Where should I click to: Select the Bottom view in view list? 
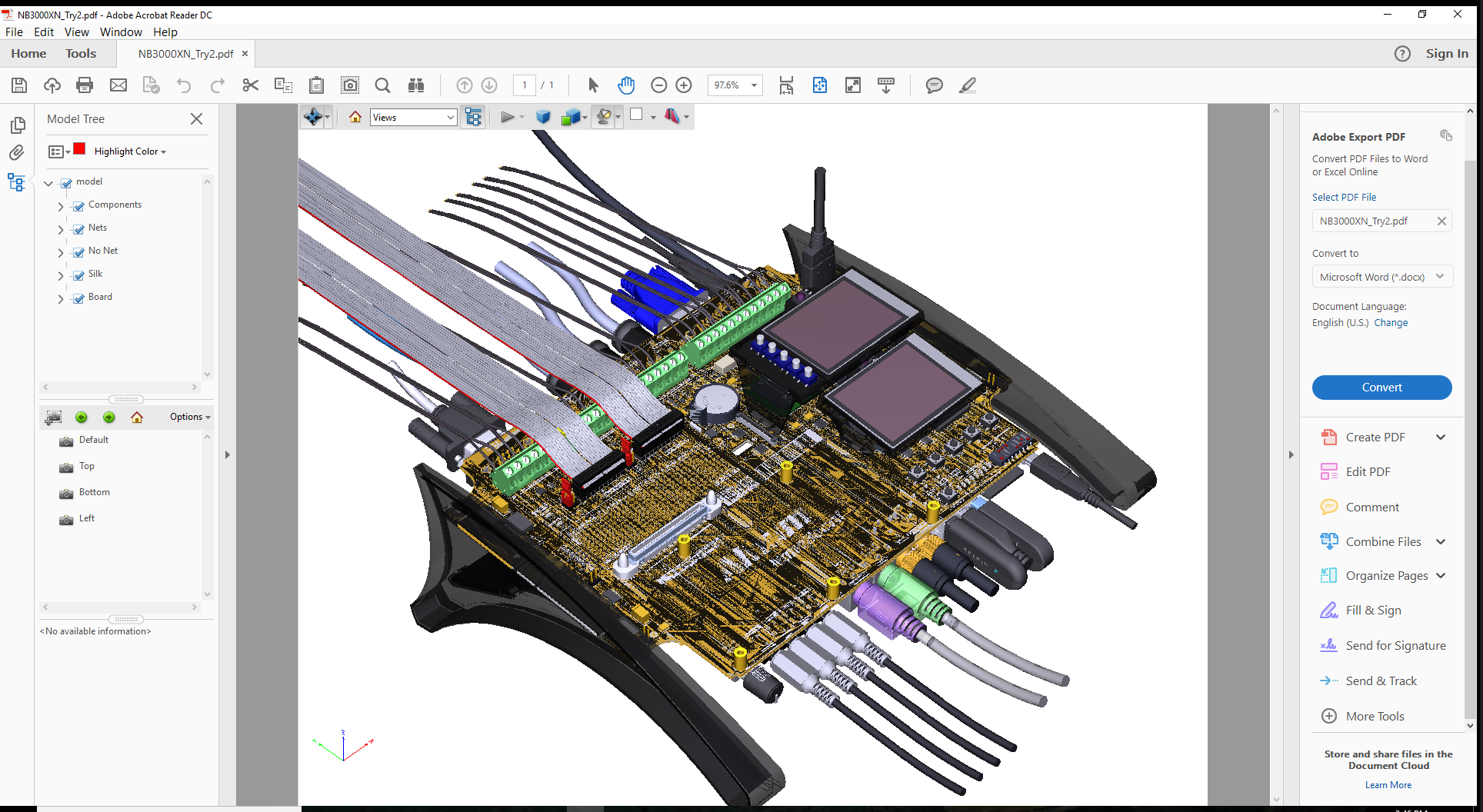pos(95,492)
